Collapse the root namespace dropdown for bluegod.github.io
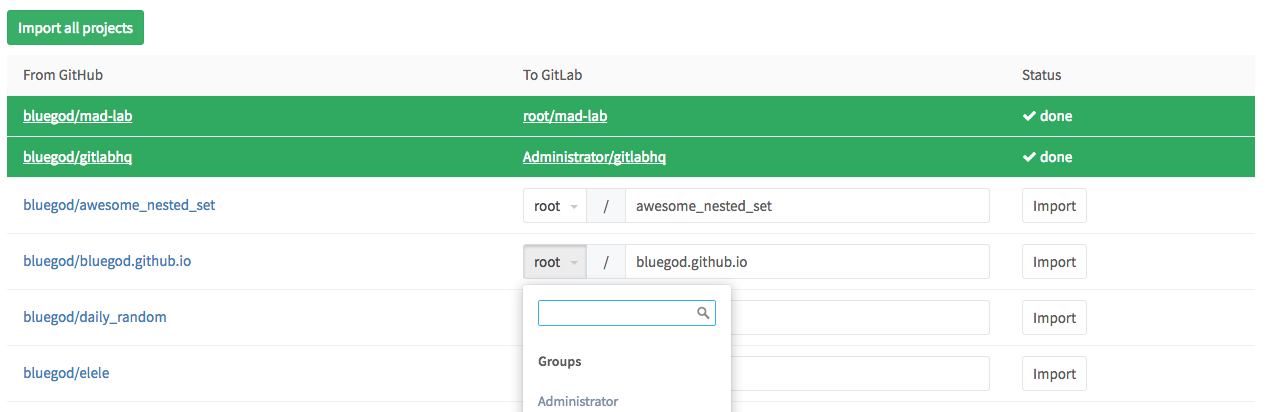Screen dimensions: 1274x412 [x=555, y=262]
